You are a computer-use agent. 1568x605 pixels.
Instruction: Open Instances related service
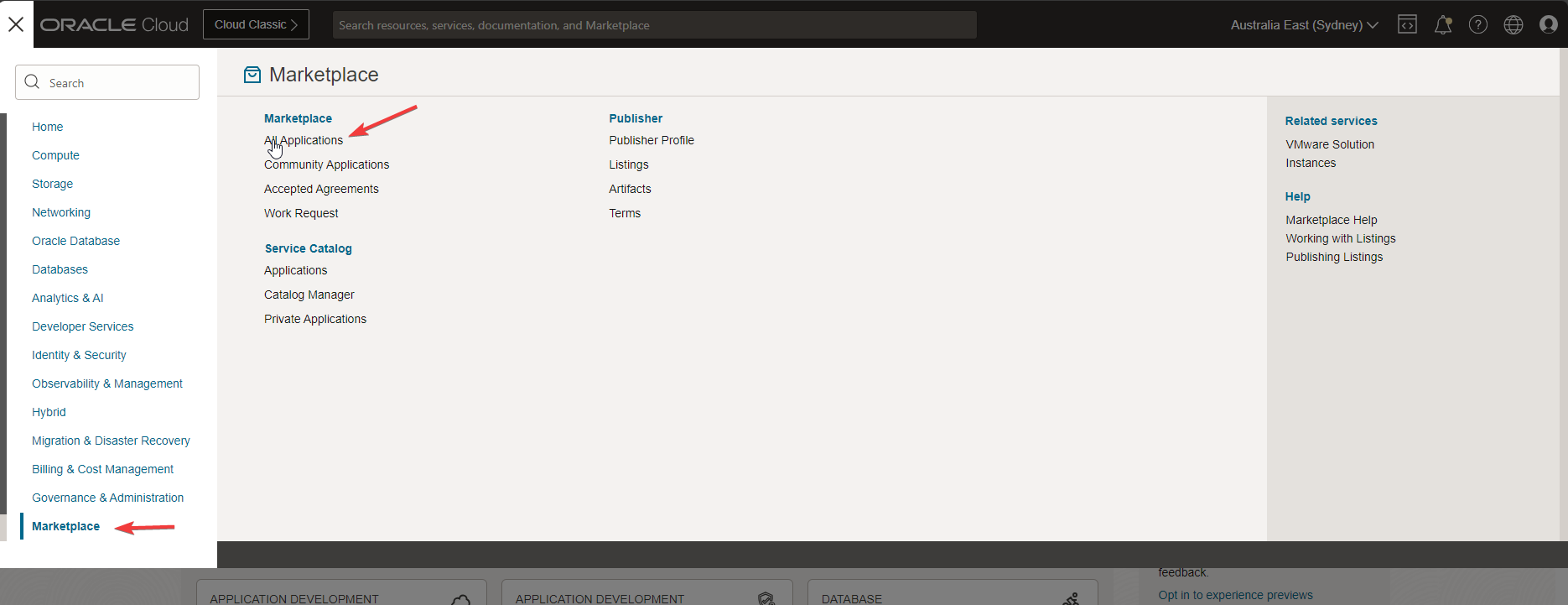click(1311, 163)
